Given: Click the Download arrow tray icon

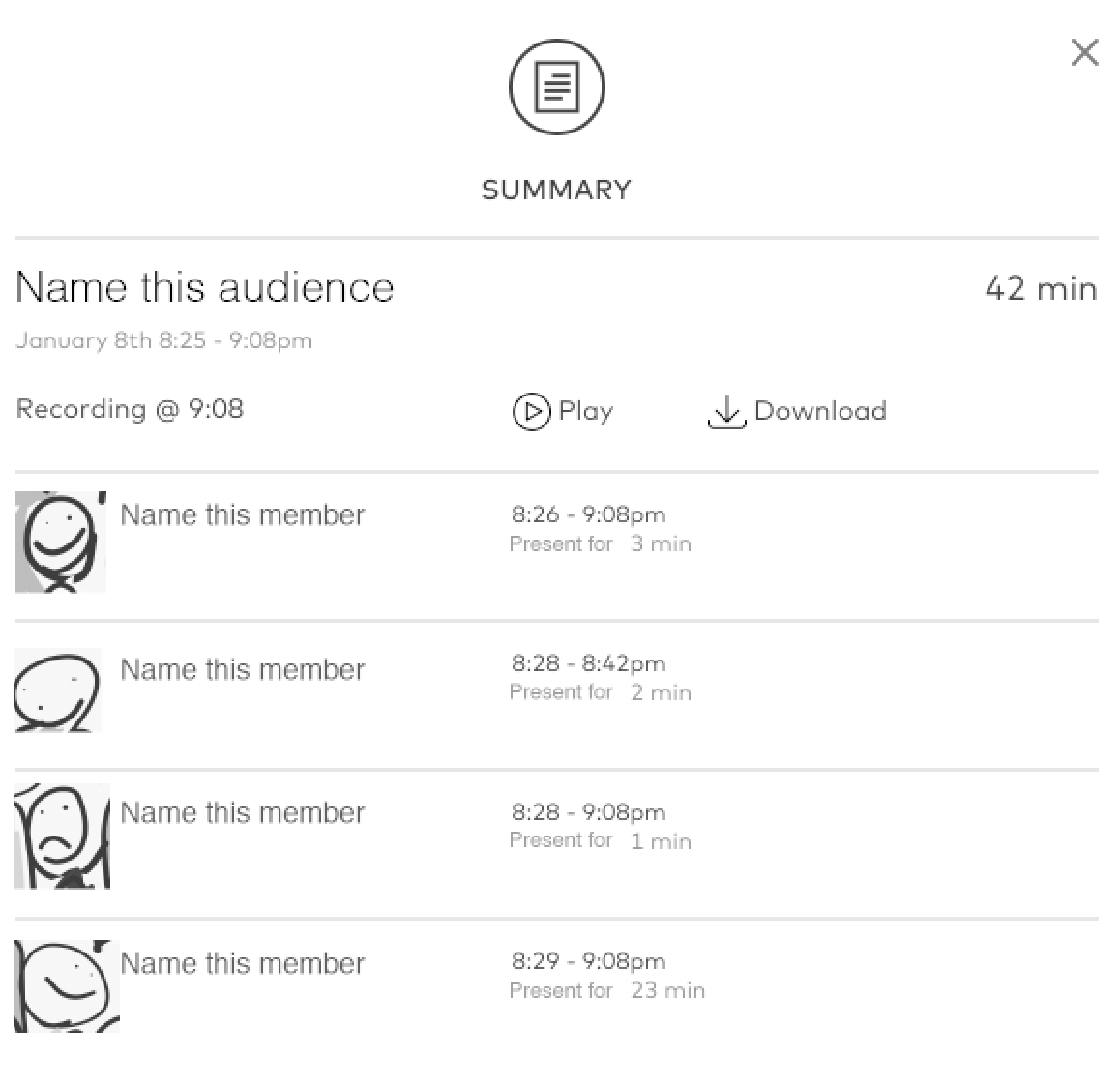Looking at the screenshot, I should coord(726,413).
